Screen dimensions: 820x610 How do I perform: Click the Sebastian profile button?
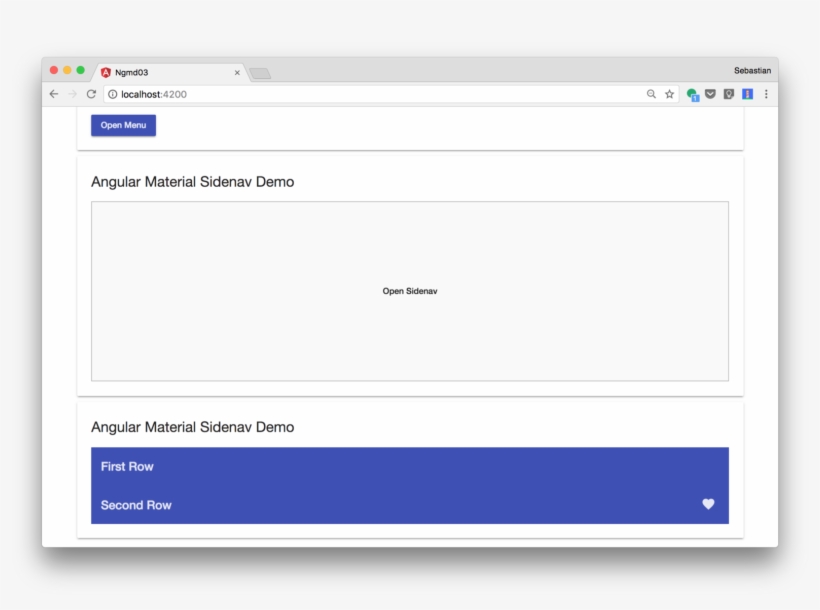point(752,71)
